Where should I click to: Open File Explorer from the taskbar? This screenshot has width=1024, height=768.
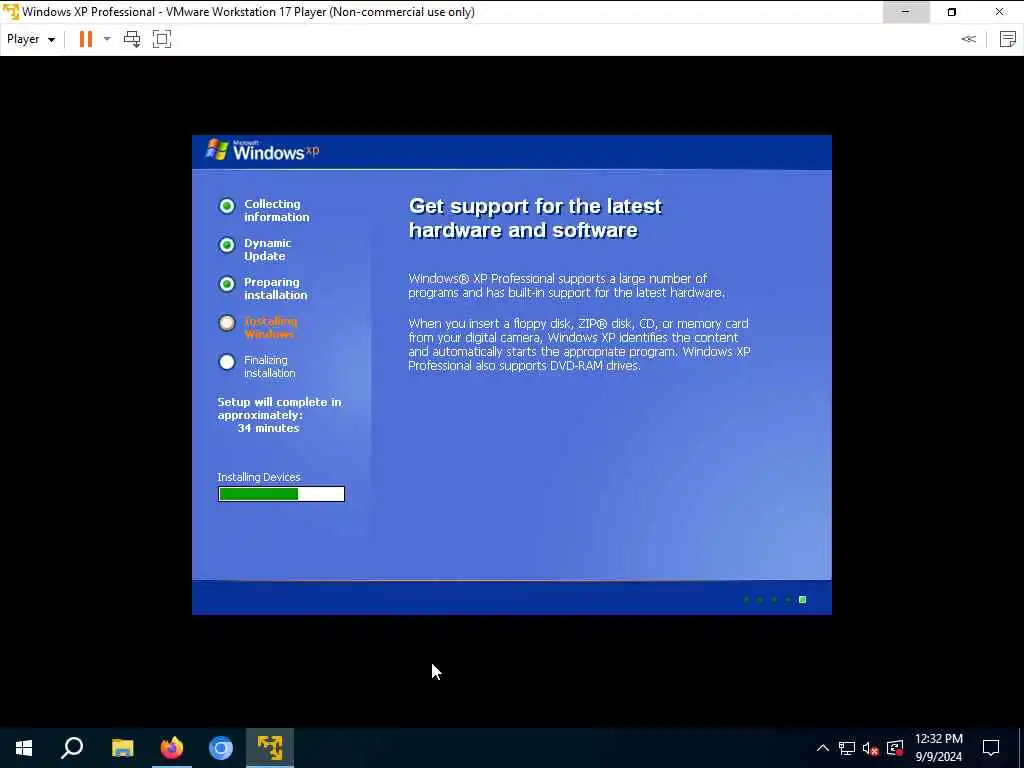(x=123, y=748)
